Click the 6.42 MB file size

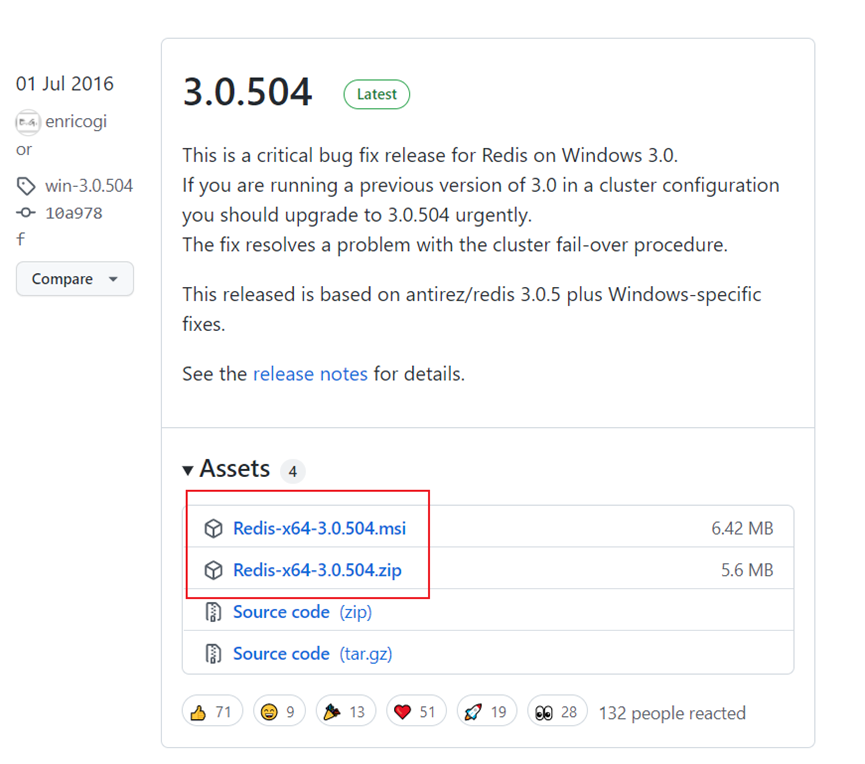pyautogui.click(x=742, y=528)
